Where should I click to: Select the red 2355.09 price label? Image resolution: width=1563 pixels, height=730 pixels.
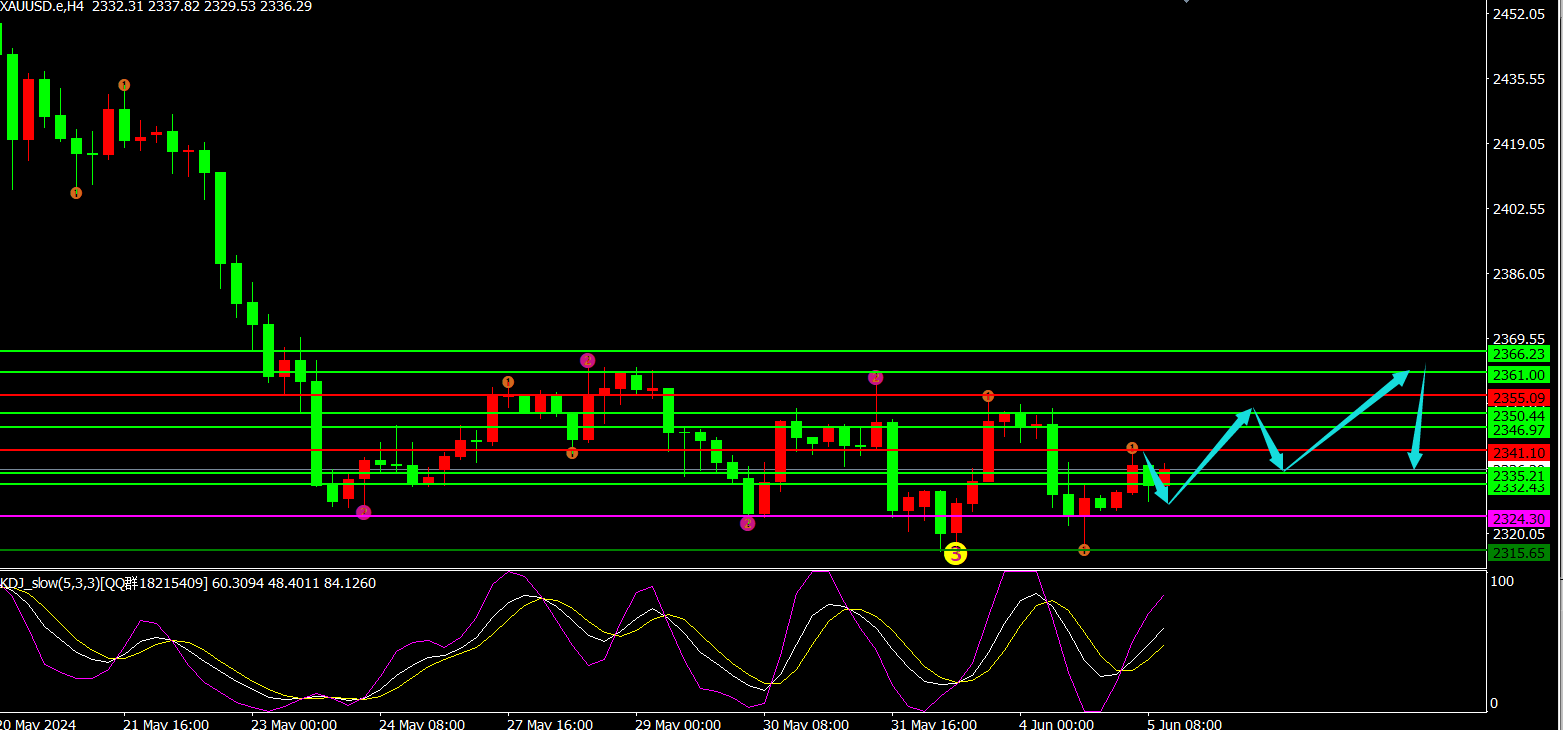point(1519,397)
